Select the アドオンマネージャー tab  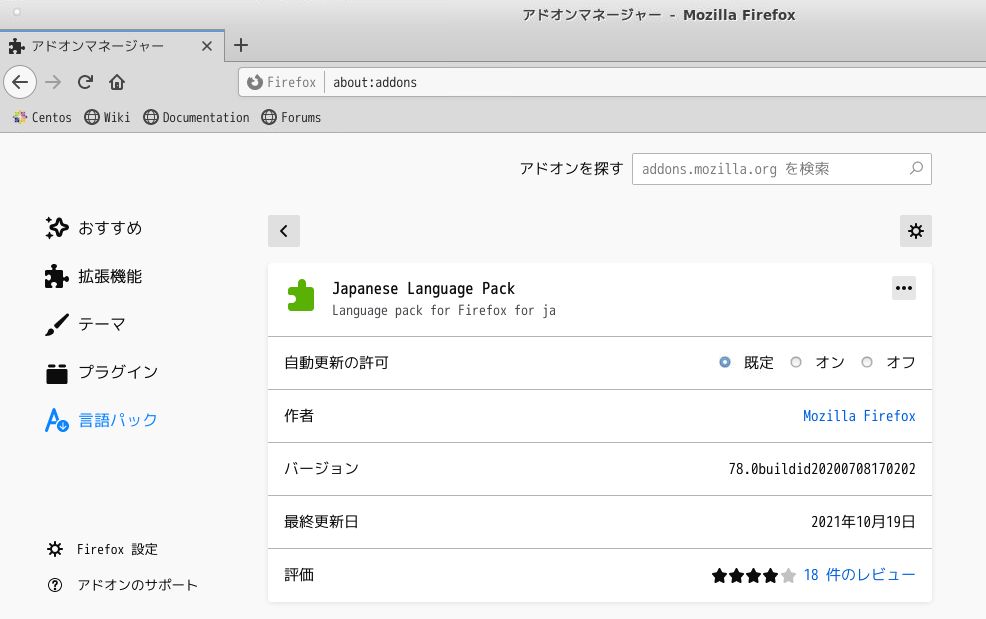(112, 46)
